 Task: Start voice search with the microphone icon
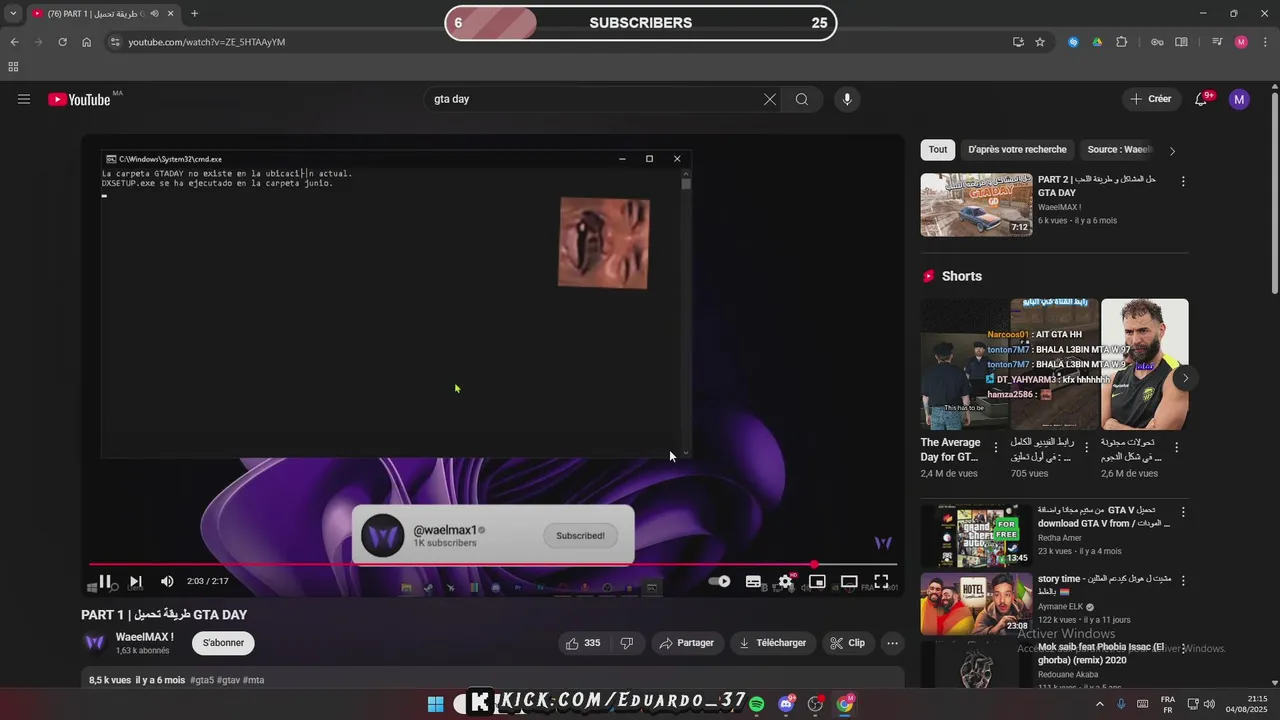pyautogui.click(x=847, y=99)
